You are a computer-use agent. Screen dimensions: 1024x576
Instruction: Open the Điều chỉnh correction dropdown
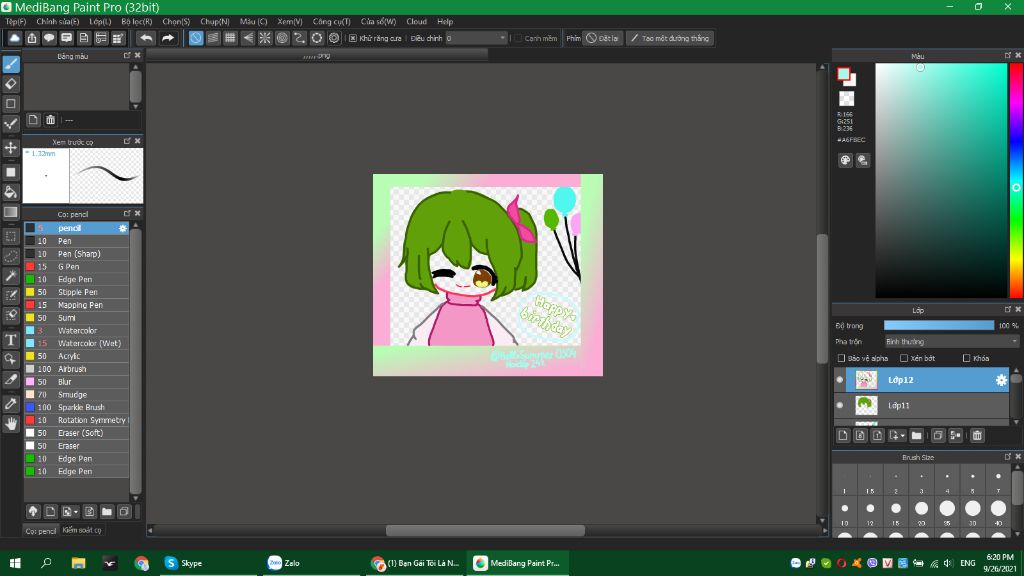[476, 39]
